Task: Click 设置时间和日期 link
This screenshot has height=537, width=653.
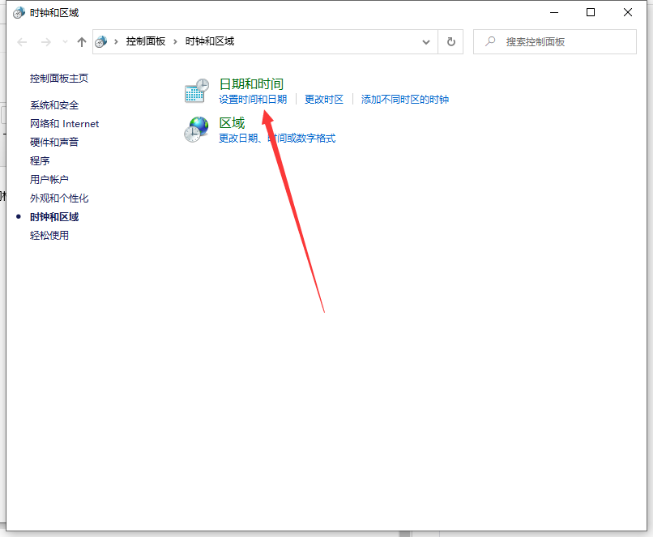Action: [x=253, y=100]
